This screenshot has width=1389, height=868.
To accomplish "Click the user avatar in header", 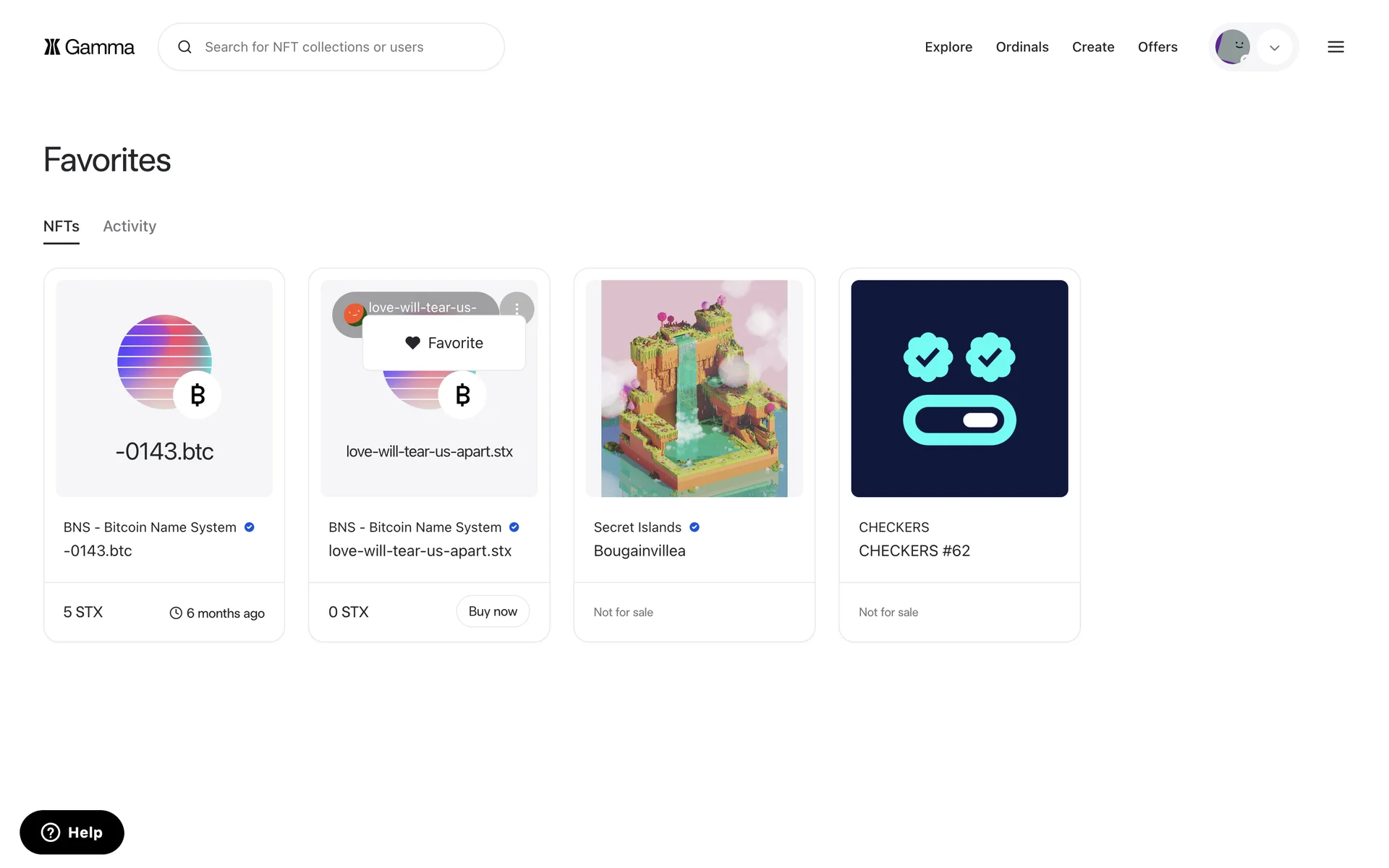I will (x=1233, y=47).
